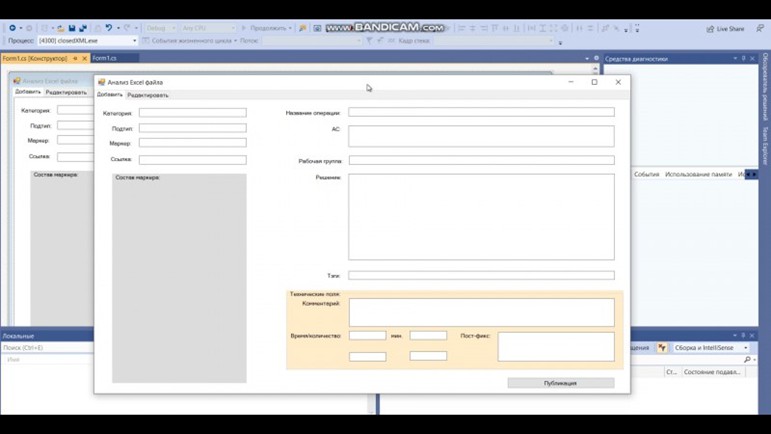
Task: Click the Ссылка input field
Action: 193,160
